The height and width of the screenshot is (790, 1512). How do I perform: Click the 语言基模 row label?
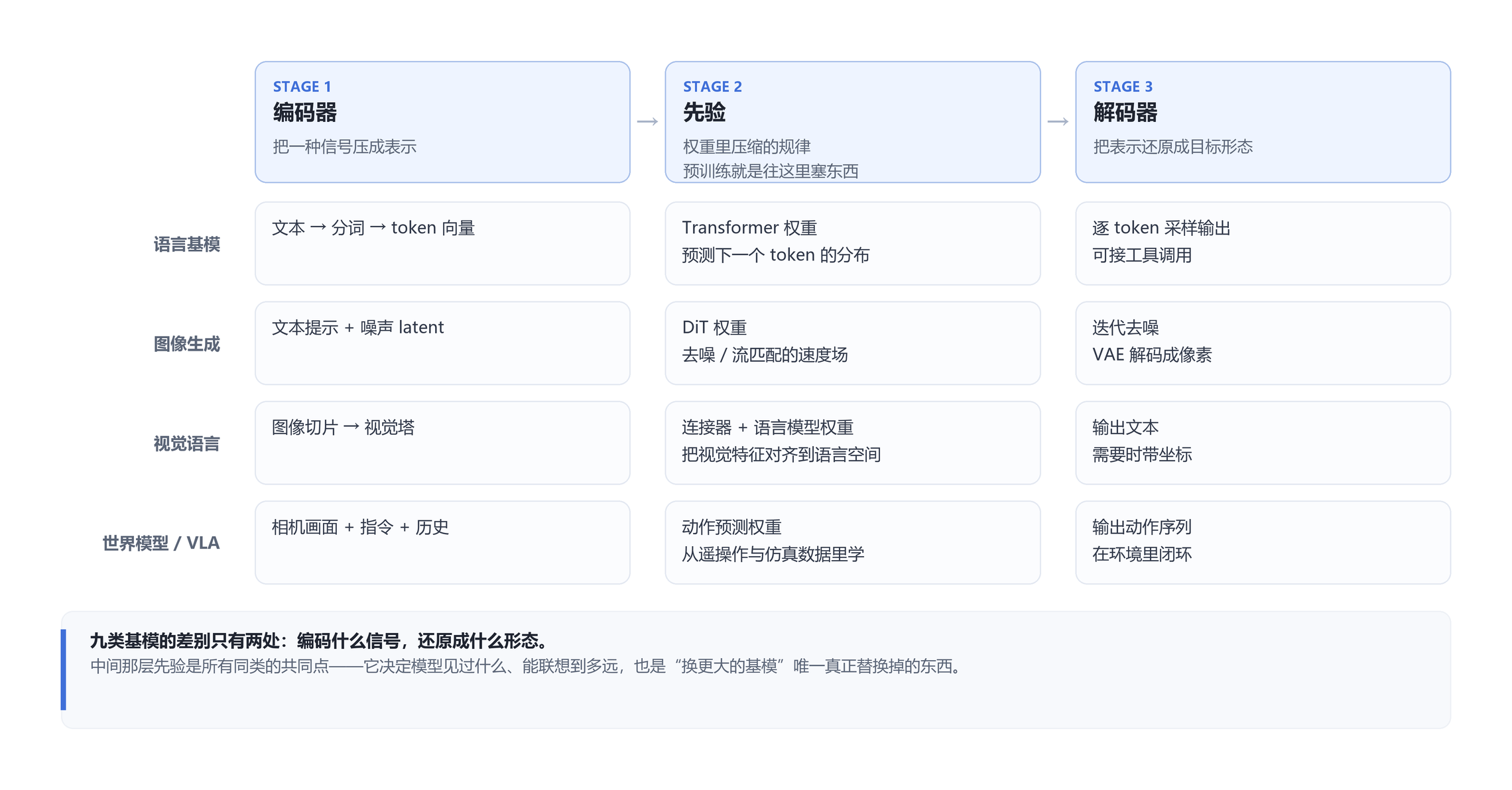click(x=186, y=245)
